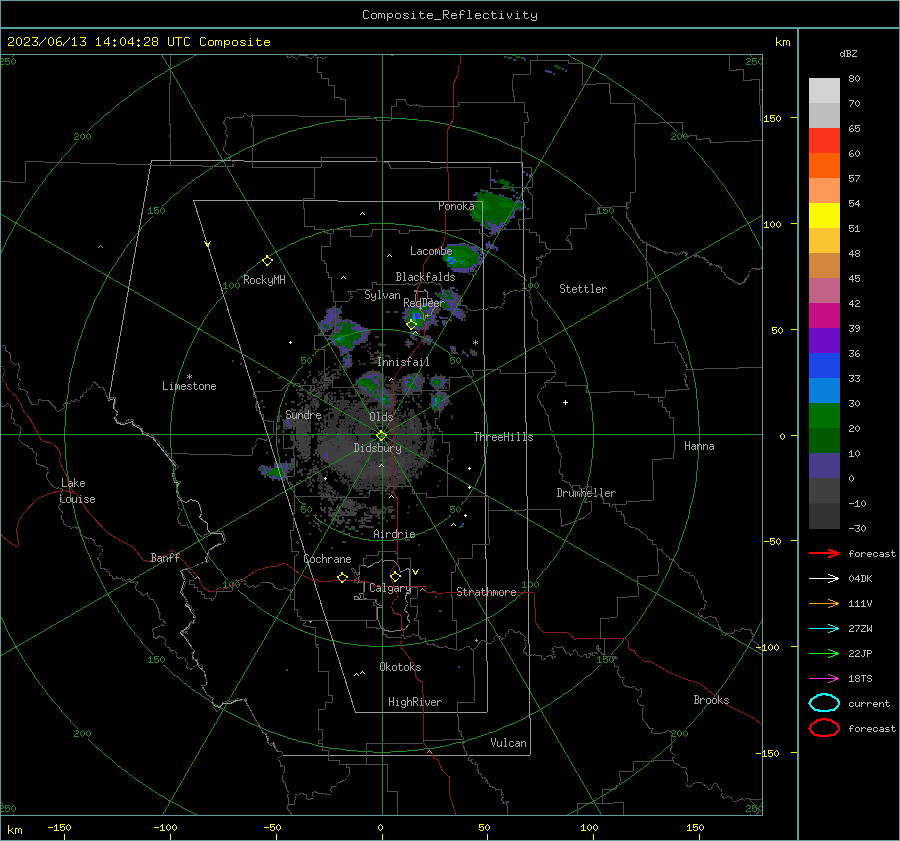900x841 pixels.
Task: Click the yellow diamond marker below Cochrane
Action: [342, 578]
